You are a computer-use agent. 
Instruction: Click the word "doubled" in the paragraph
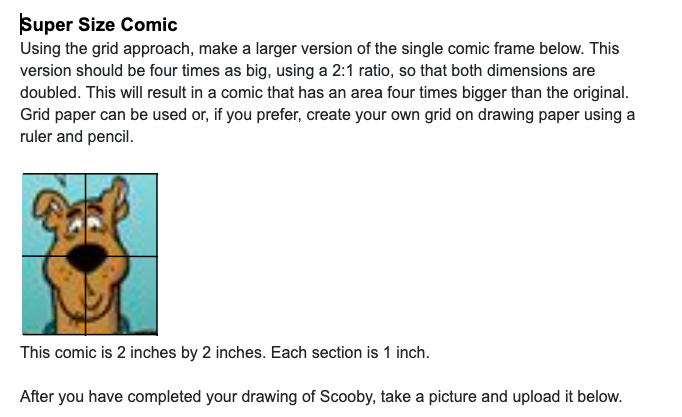49,93
